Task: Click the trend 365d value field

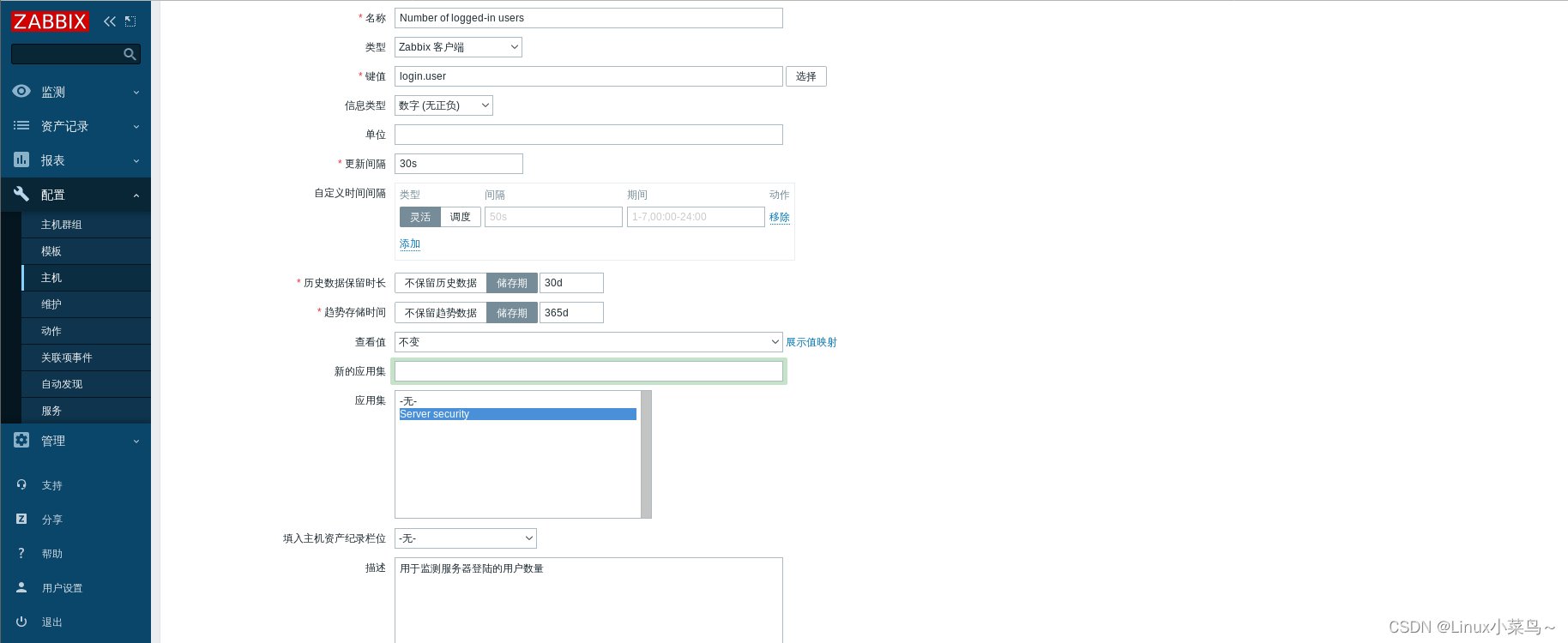Action: (571, 313)
